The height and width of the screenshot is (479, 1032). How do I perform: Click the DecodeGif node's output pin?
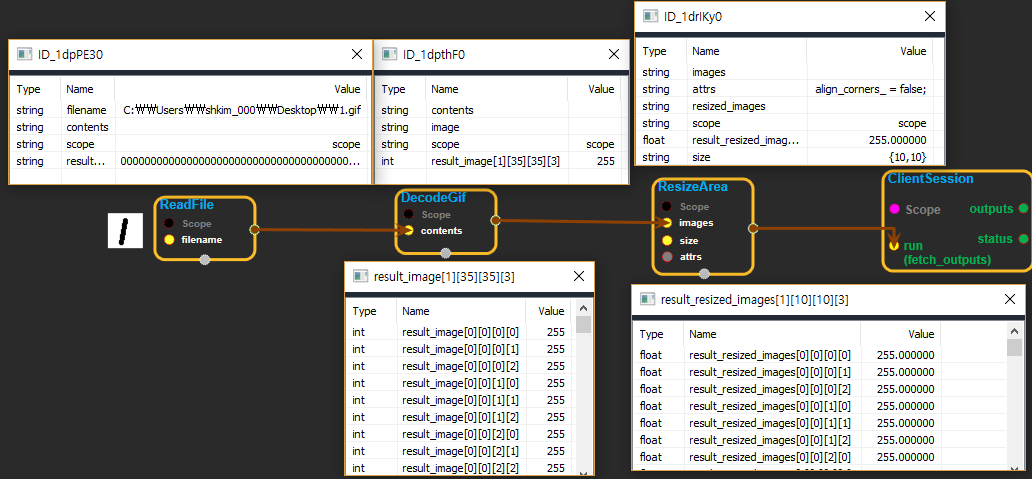tap(495, 220)
